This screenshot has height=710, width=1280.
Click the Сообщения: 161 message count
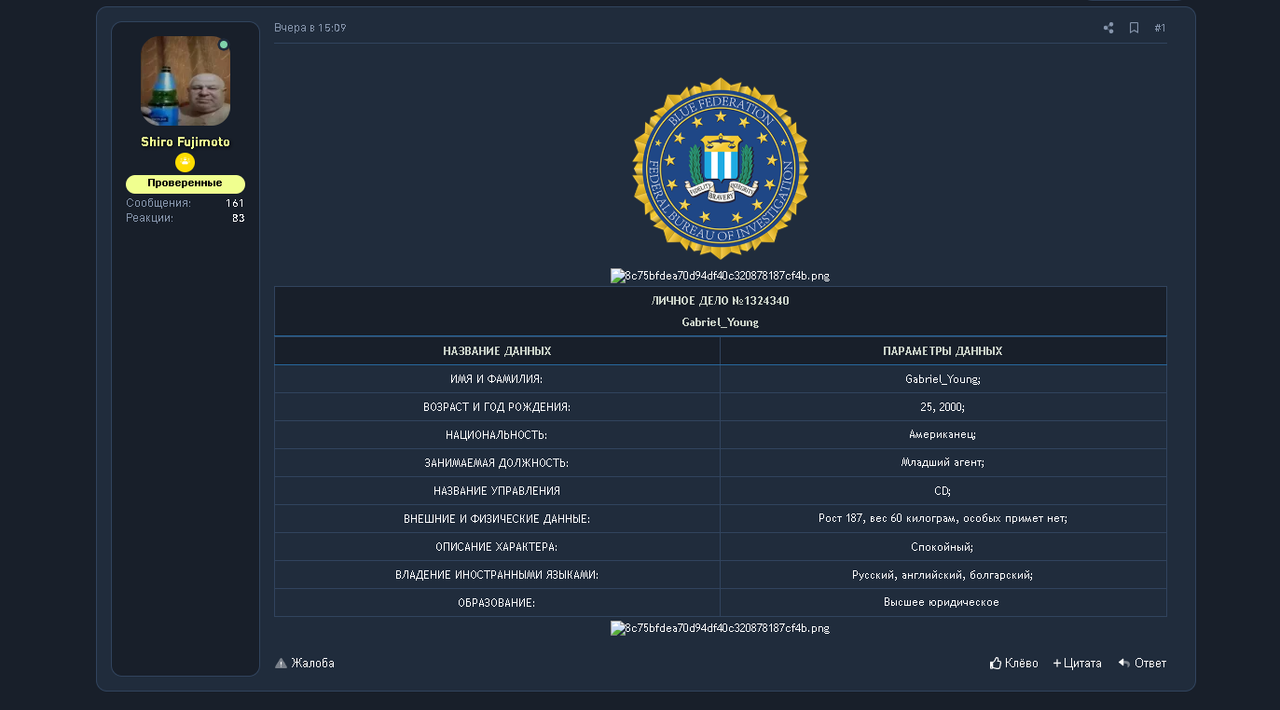[185, 203]
